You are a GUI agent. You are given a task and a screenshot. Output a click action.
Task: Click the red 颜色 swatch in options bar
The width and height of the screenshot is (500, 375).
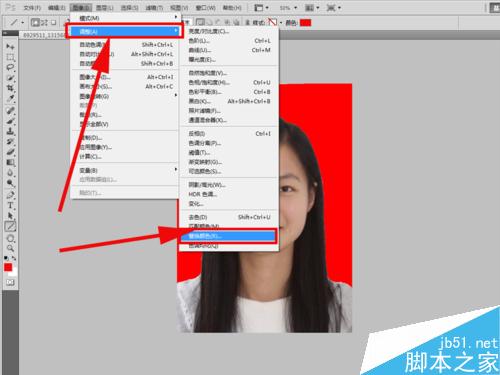(x=305, y=23)
